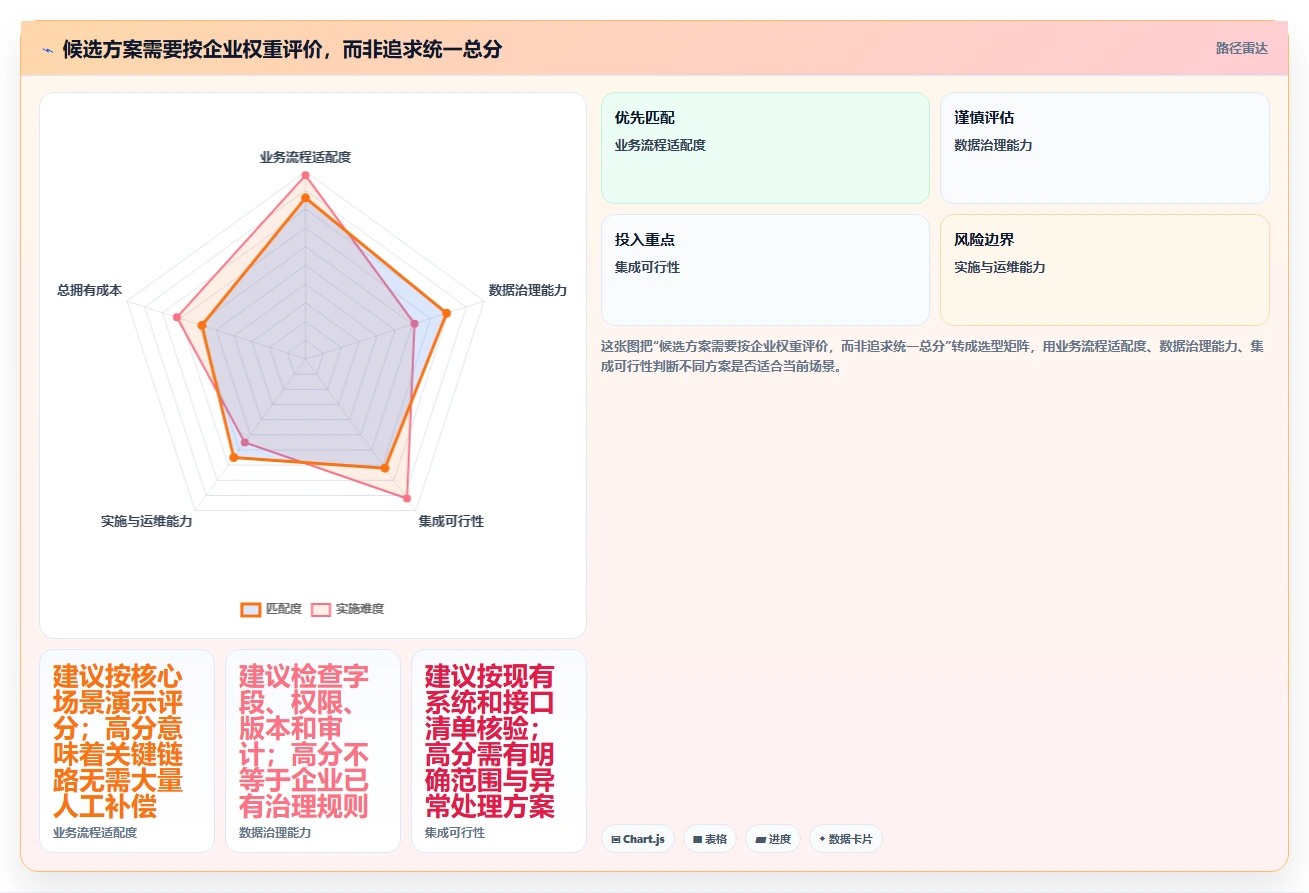Click the 进度 tag icon

(x=760, y=839)
